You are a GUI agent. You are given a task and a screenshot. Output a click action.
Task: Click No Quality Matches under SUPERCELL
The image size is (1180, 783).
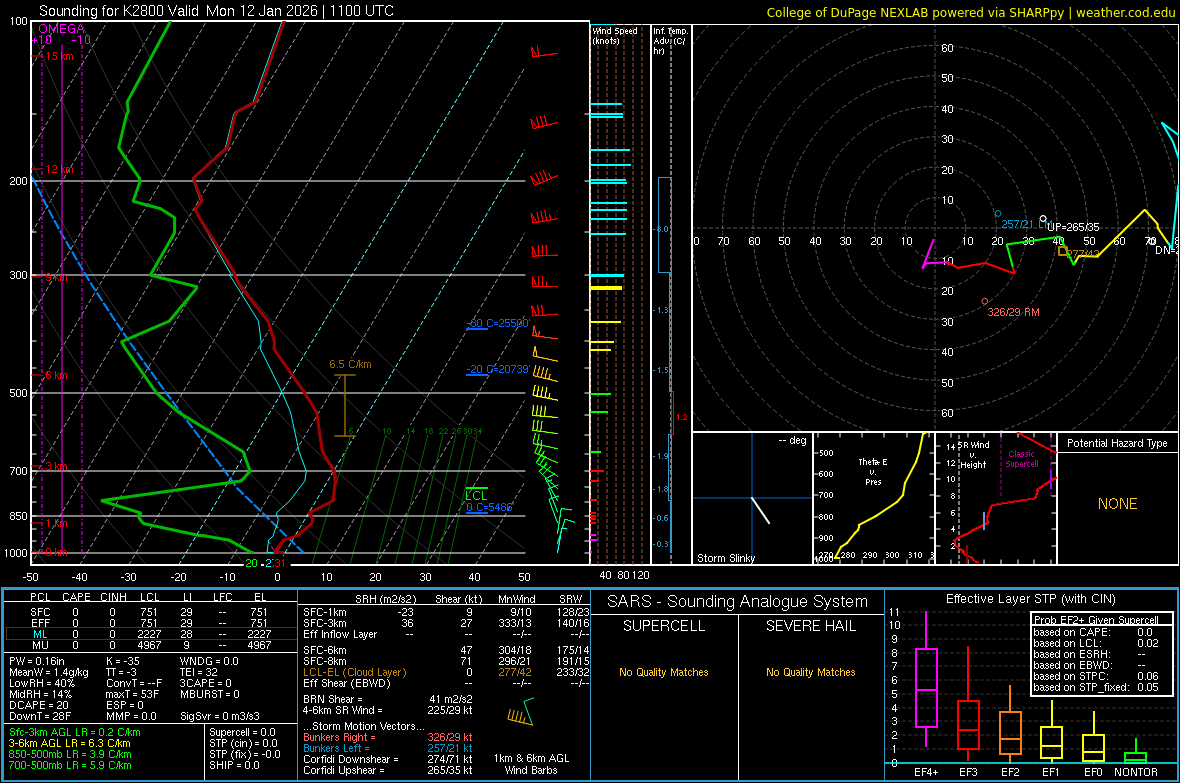(664, 672)
